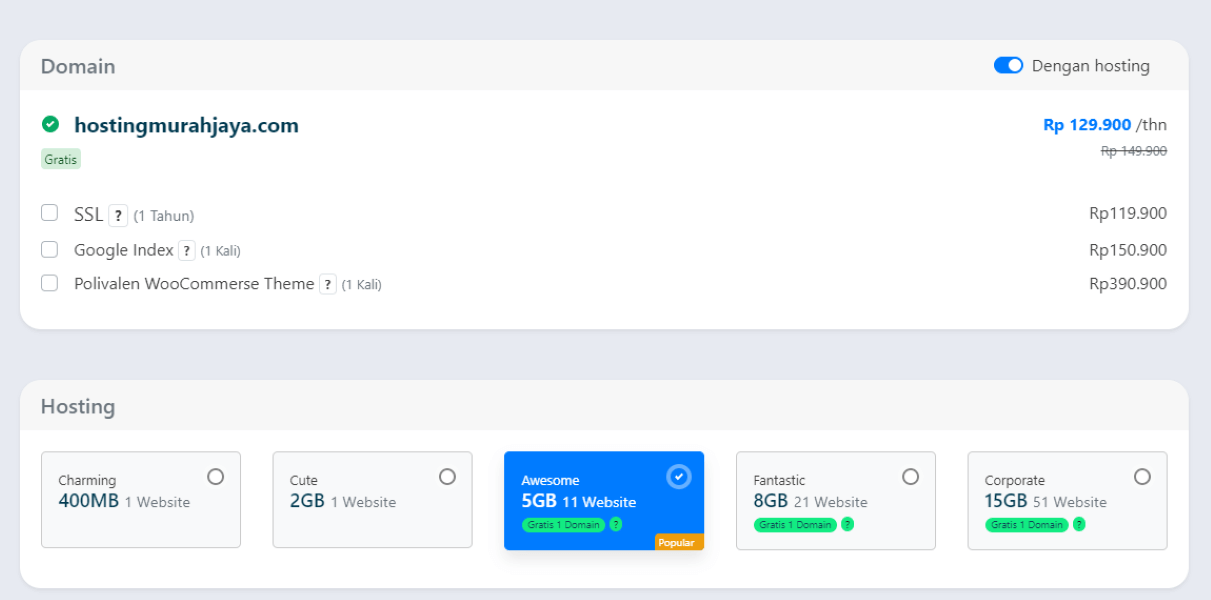1211x600 pixels.
Task: Open the Corporate plan's green help icon
Action: click(x=1078, y=524)
